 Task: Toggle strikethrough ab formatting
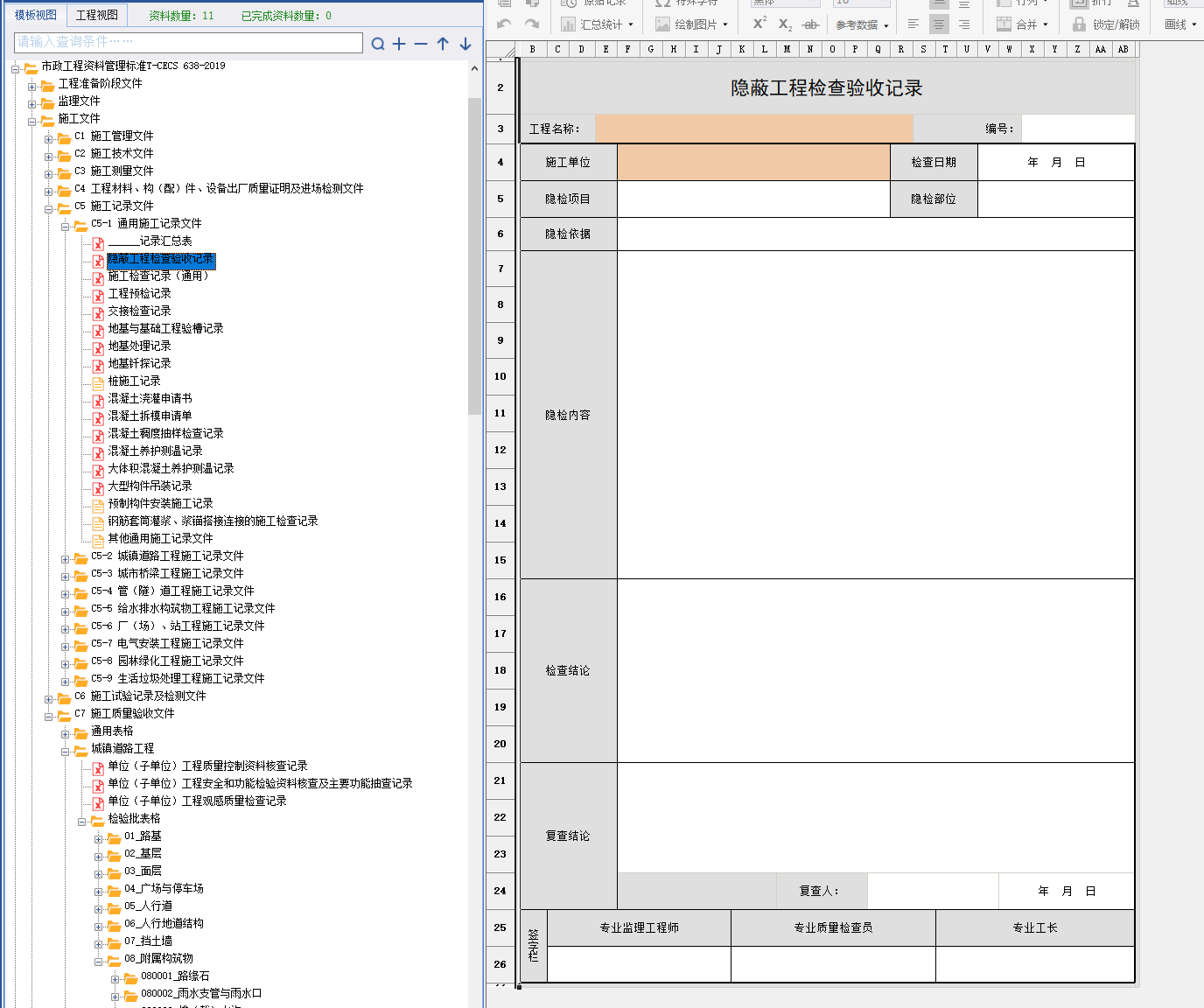tap(811, 24)
